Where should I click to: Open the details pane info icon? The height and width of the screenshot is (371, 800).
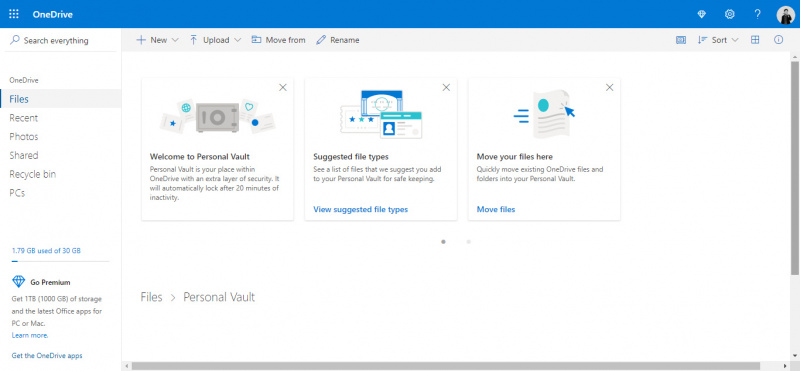pyautogui.click(x=779, y=40)
